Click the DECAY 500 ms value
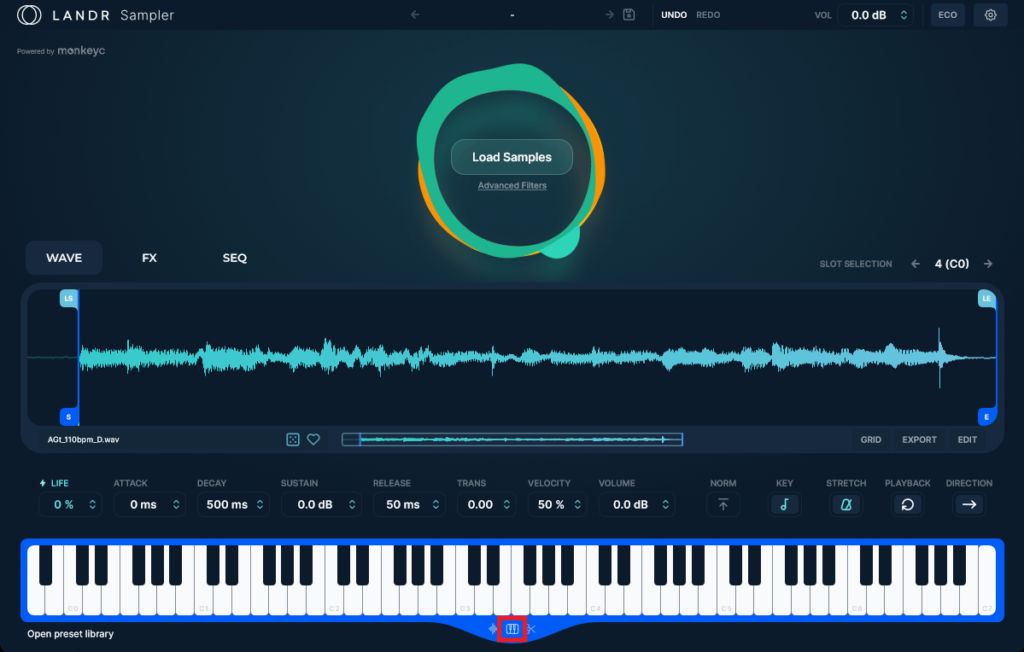The image size is (1024, 652). 227,504
